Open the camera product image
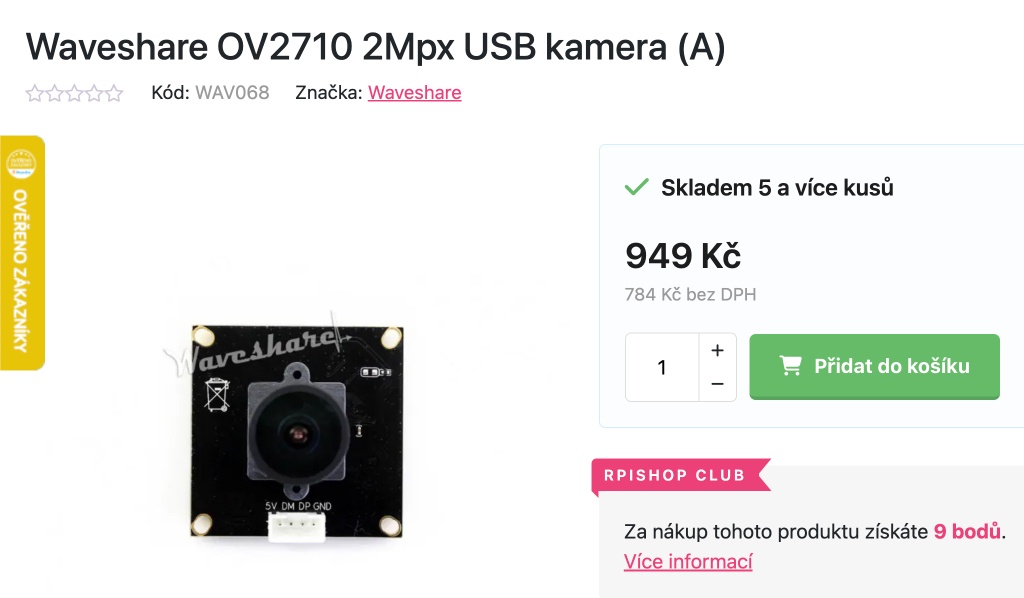Image resolution: width=1024 pixels, height=598 pixels. click(297, 431)
